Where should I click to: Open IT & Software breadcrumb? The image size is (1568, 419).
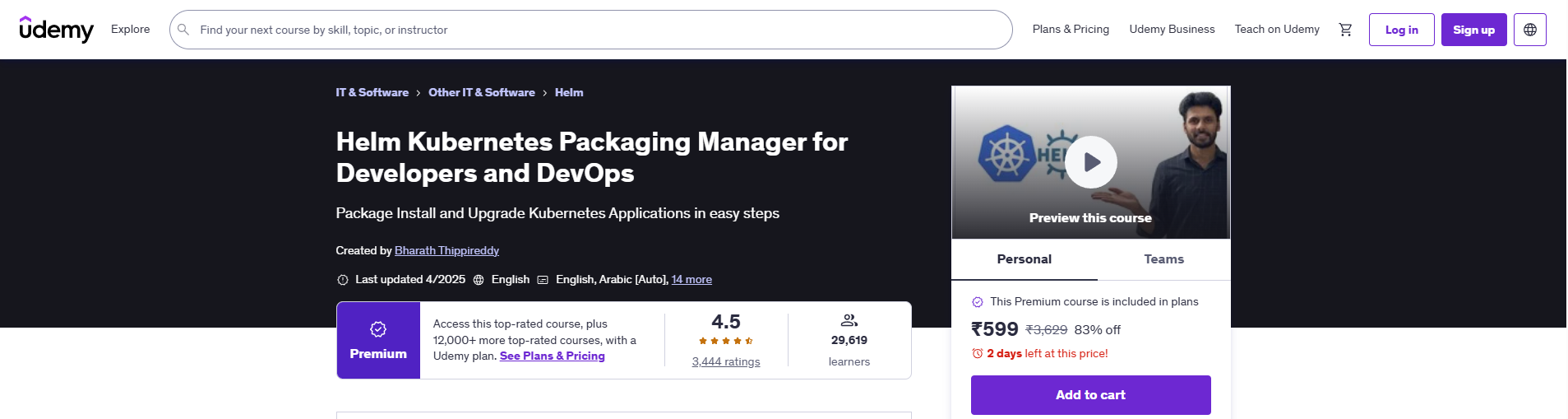pos(372,92)
